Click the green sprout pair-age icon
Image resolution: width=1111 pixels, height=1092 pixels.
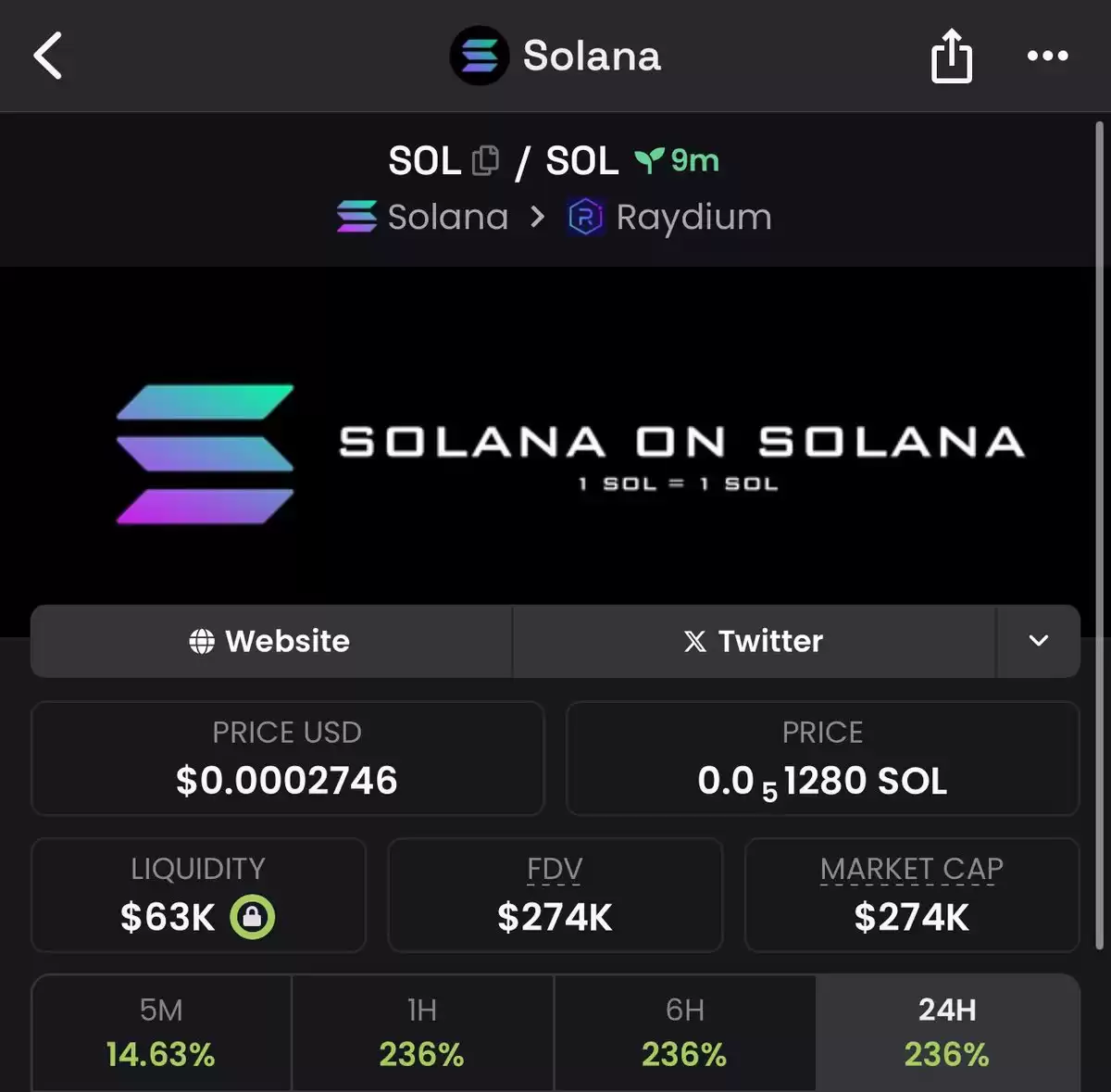(x=649, y=161)
